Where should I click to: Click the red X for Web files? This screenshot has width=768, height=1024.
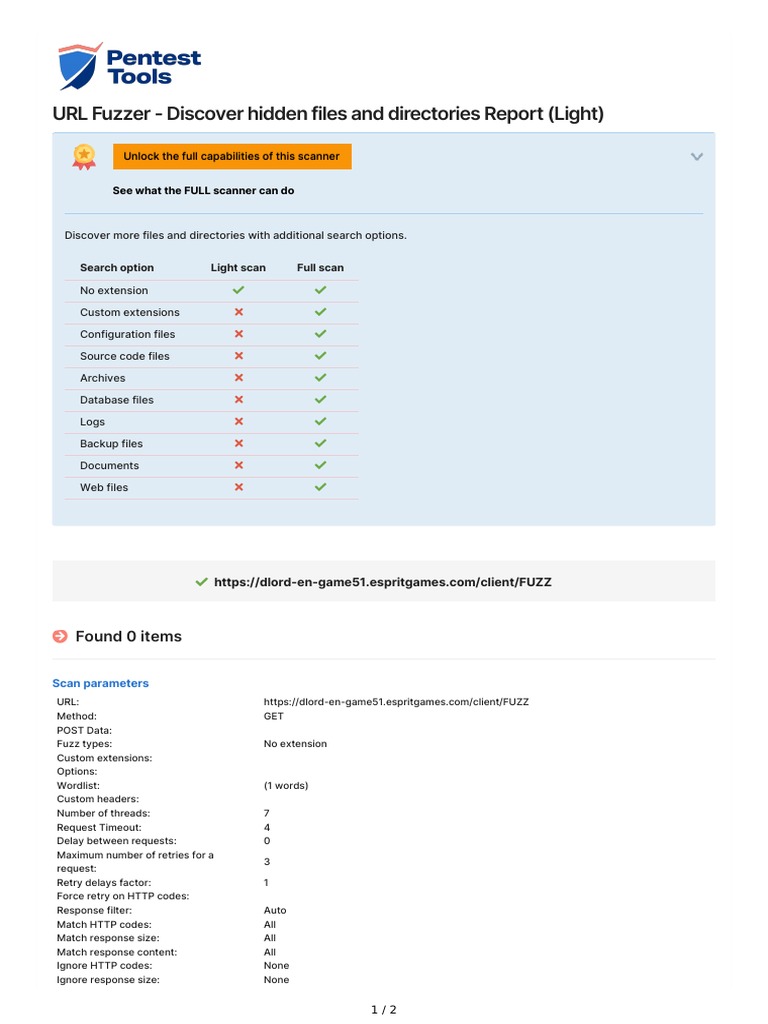click(238, 487)
